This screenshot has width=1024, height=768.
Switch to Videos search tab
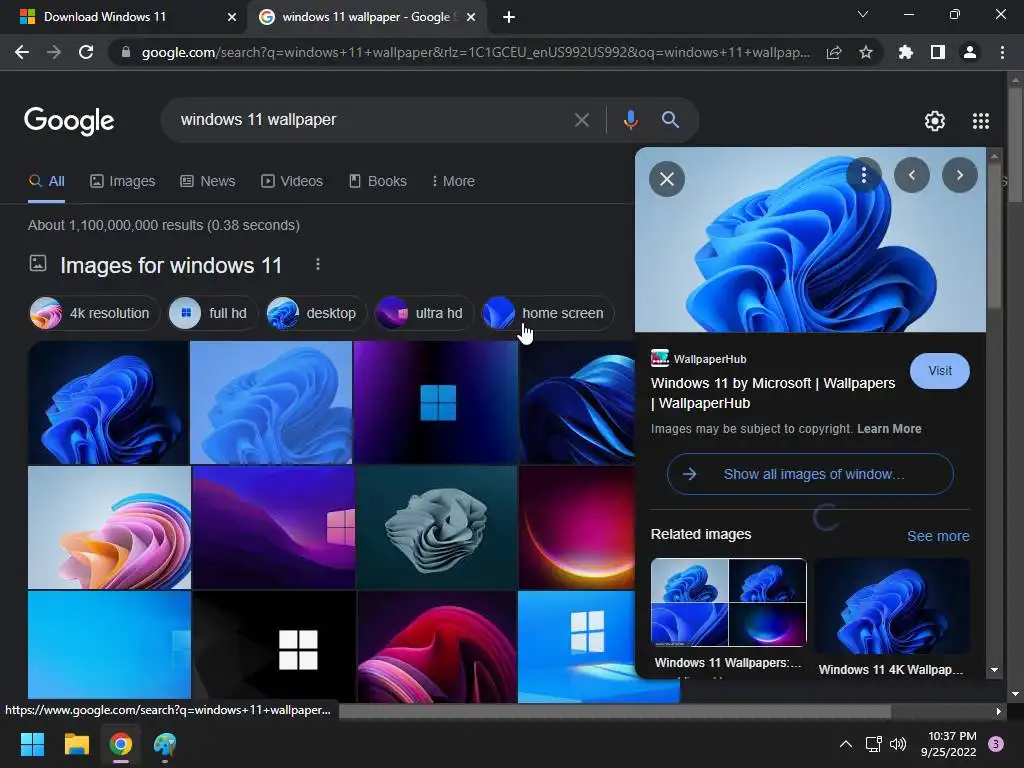tap(292, 181)
